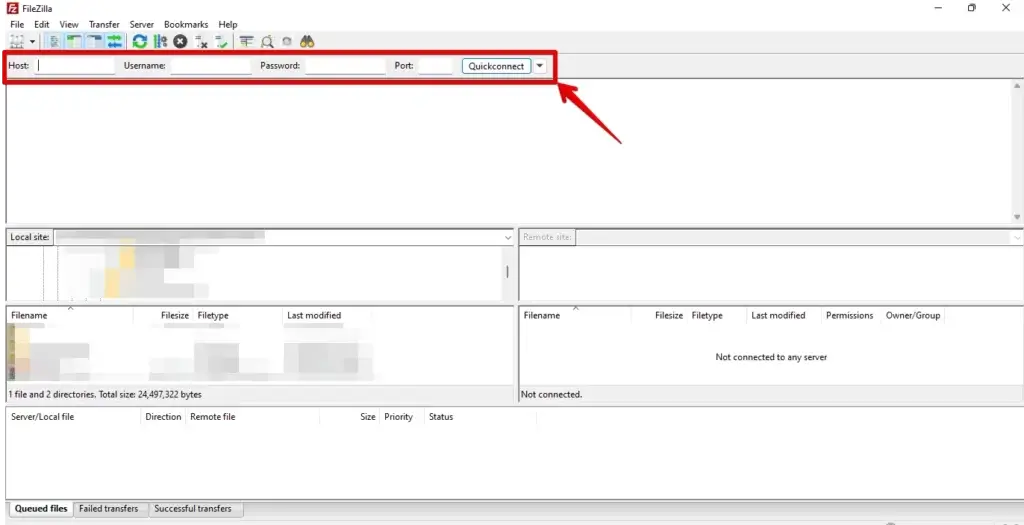Image resolution: width=1024 pixels, height=525 pixels.
Task: Open directory listing filters dialog
Action: pyautogui.click(x=246, y=41)
